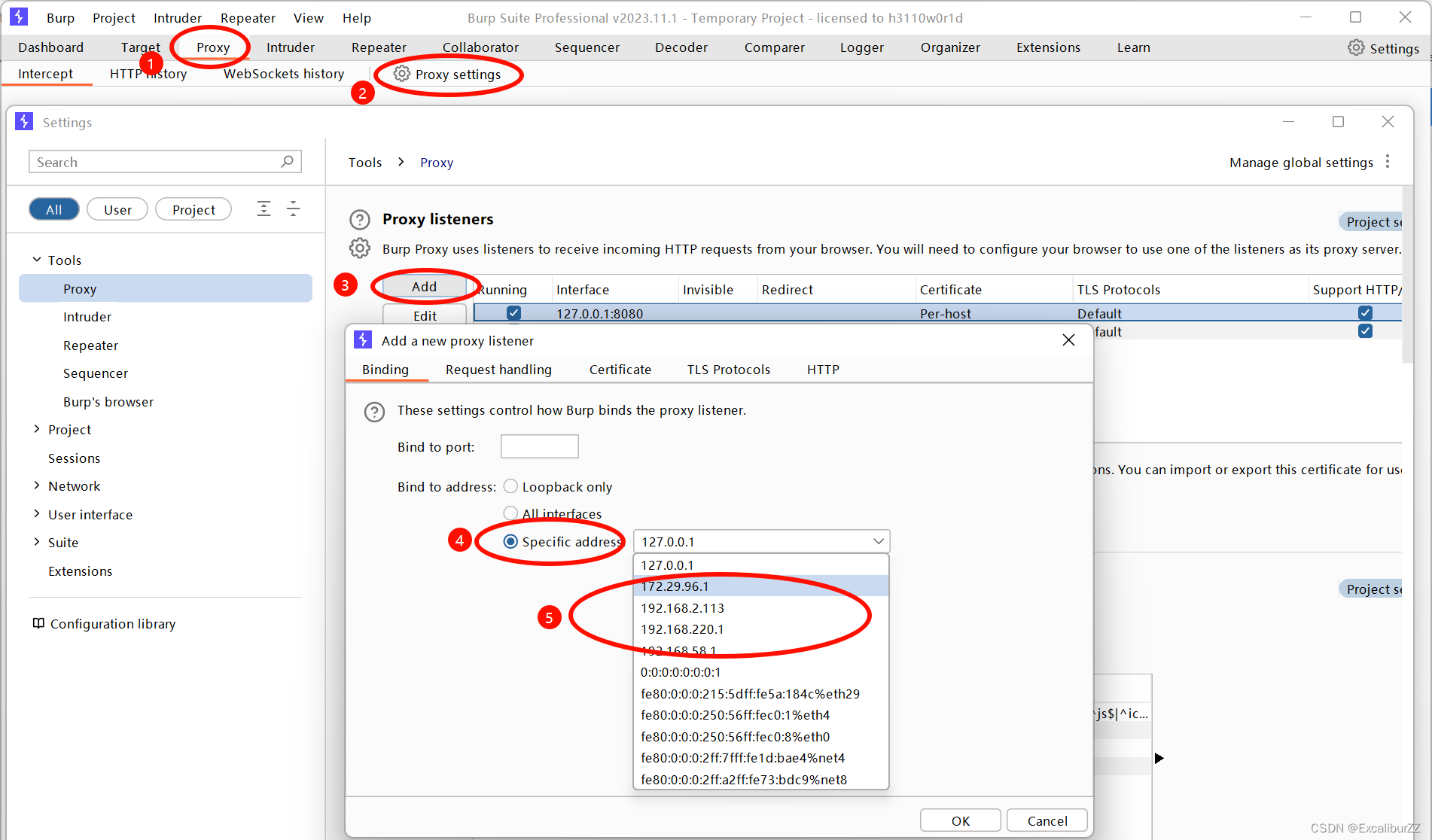Viewport: 1432px width, 840px height.
Task: Open the Burp menu
Action: [x=60, y=18]
